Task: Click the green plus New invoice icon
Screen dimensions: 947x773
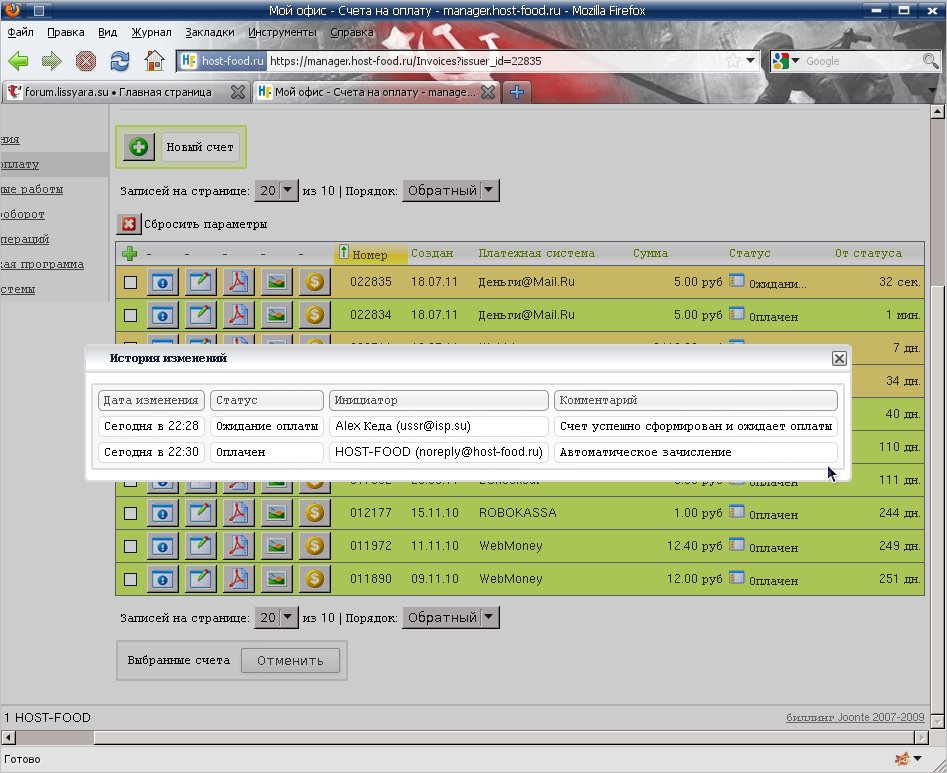Action: click(x=139, y=147)
